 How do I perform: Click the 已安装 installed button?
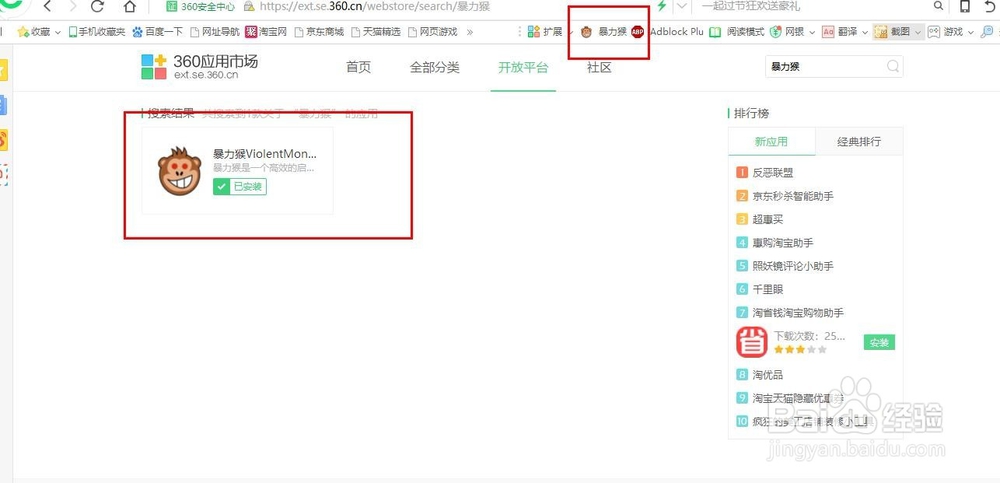pyautogui.click(x=240, y=186)
